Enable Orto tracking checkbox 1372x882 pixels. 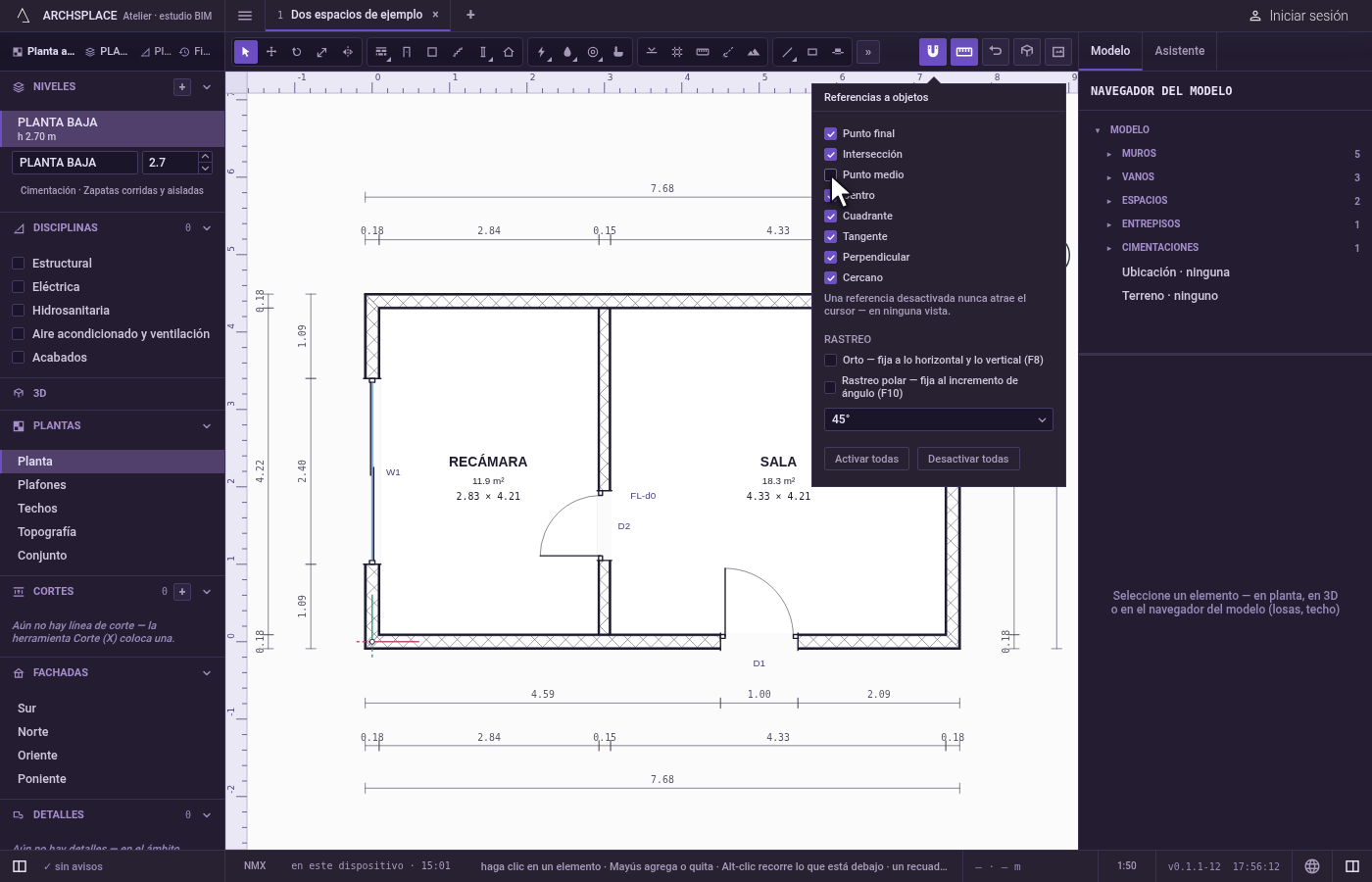click(830, 360)
